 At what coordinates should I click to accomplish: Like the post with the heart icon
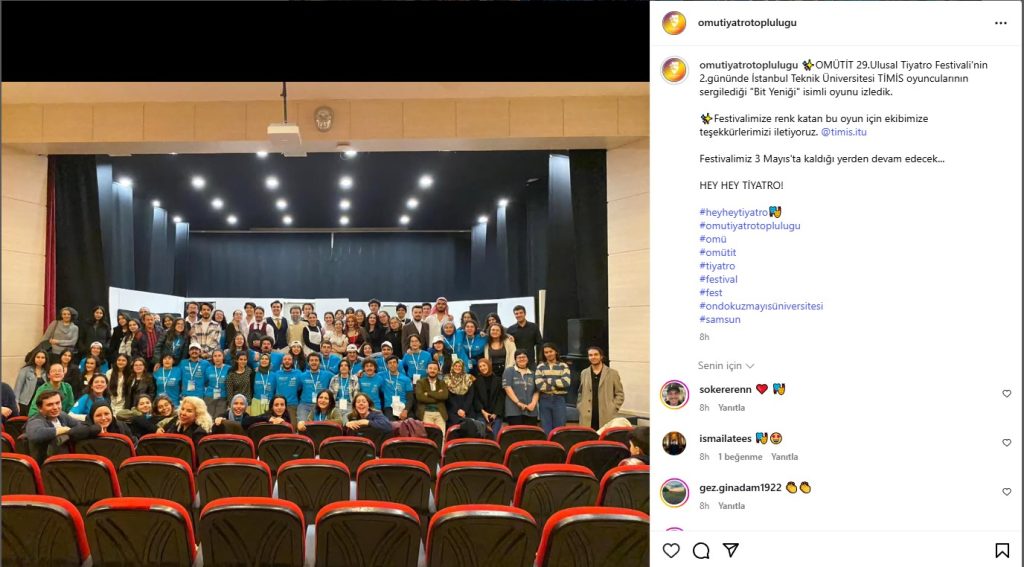click(x=671, y=551)
